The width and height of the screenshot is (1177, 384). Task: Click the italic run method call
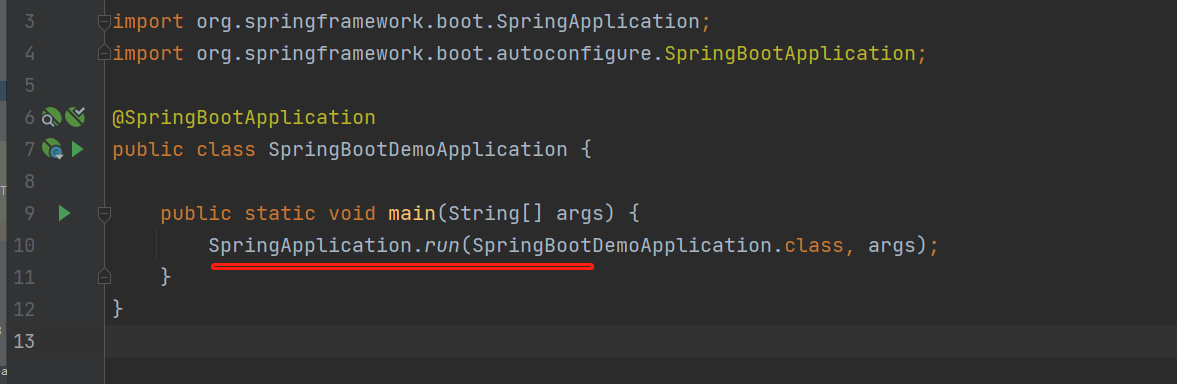[x=442, y=246]
